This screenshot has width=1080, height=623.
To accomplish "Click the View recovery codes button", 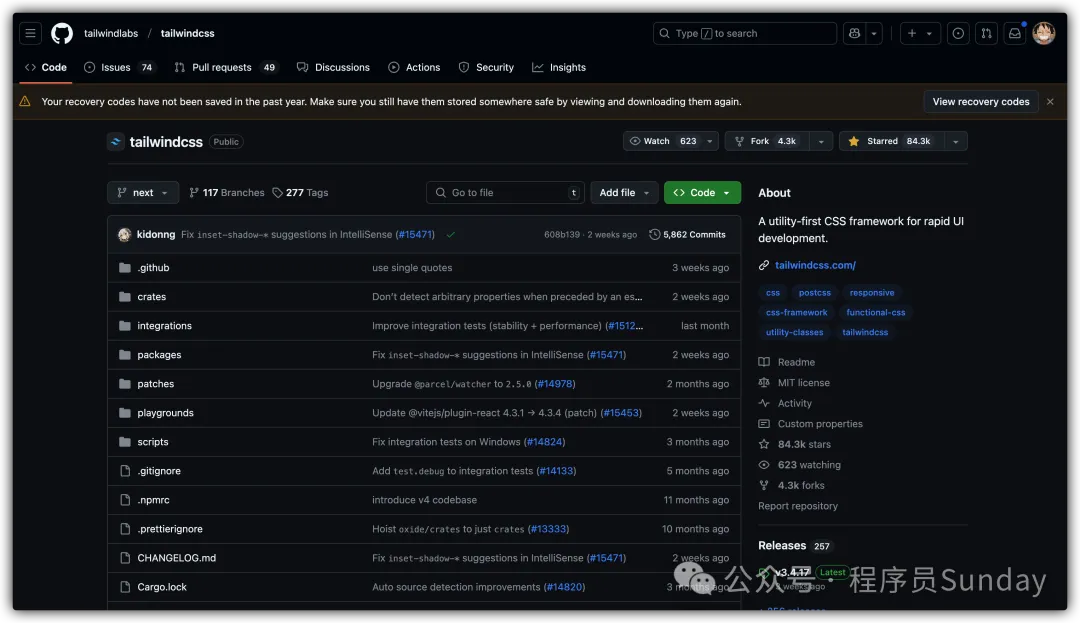I will tap(980, 102).
